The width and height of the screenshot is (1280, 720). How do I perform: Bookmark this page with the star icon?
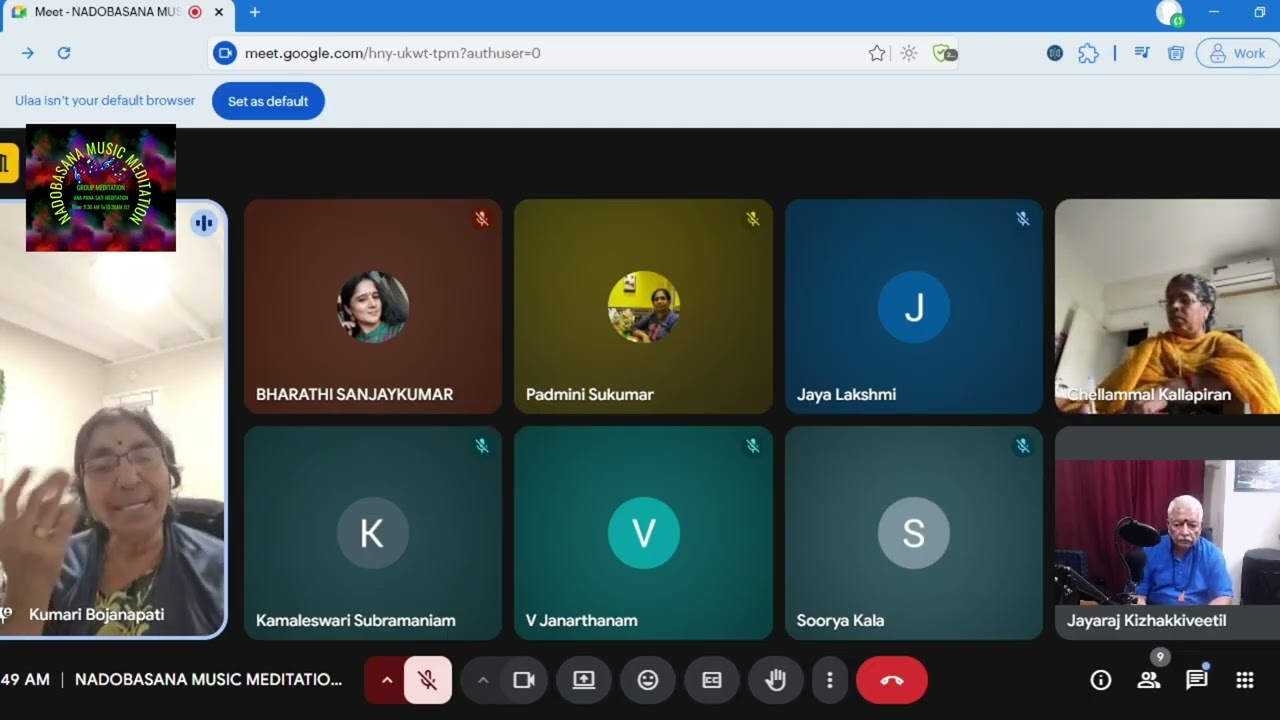coord(877,53)
